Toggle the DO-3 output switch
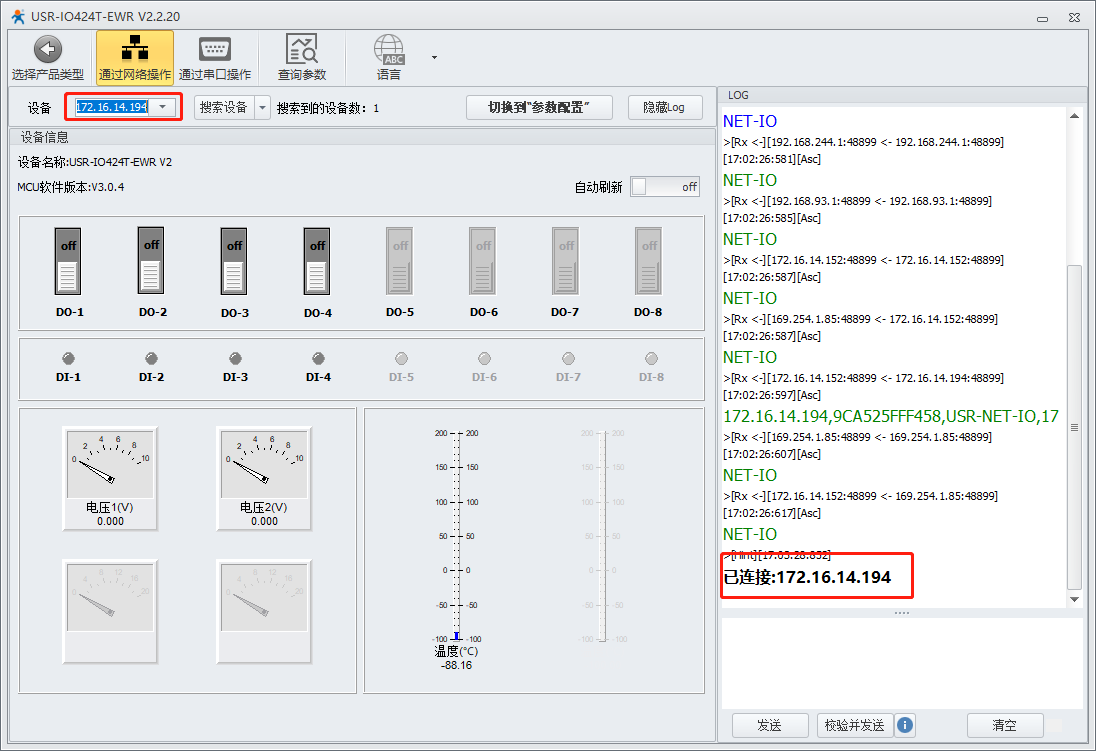Screen dimensions: 1096x751 tap(234, 262)
